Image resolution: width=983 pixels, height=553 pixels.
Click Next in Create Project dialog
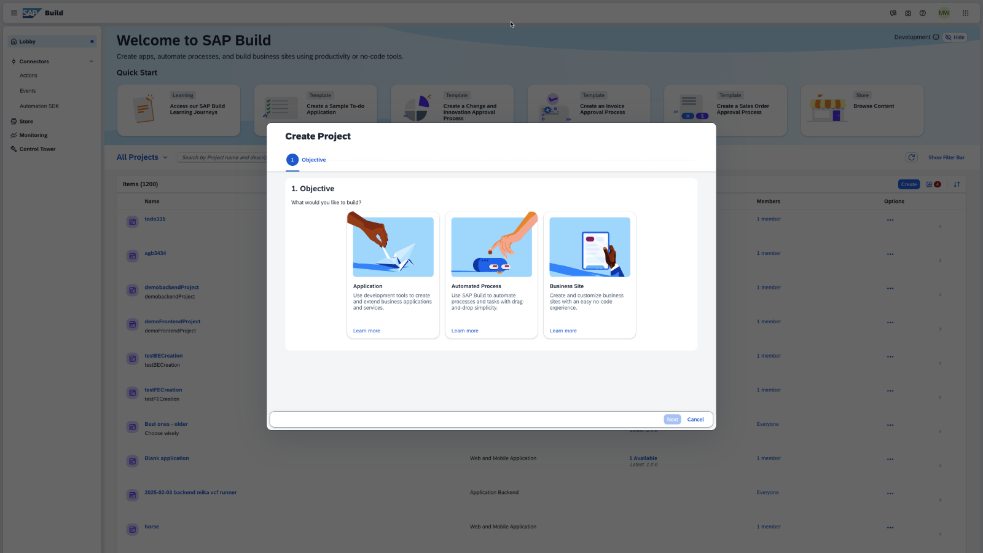672,419
